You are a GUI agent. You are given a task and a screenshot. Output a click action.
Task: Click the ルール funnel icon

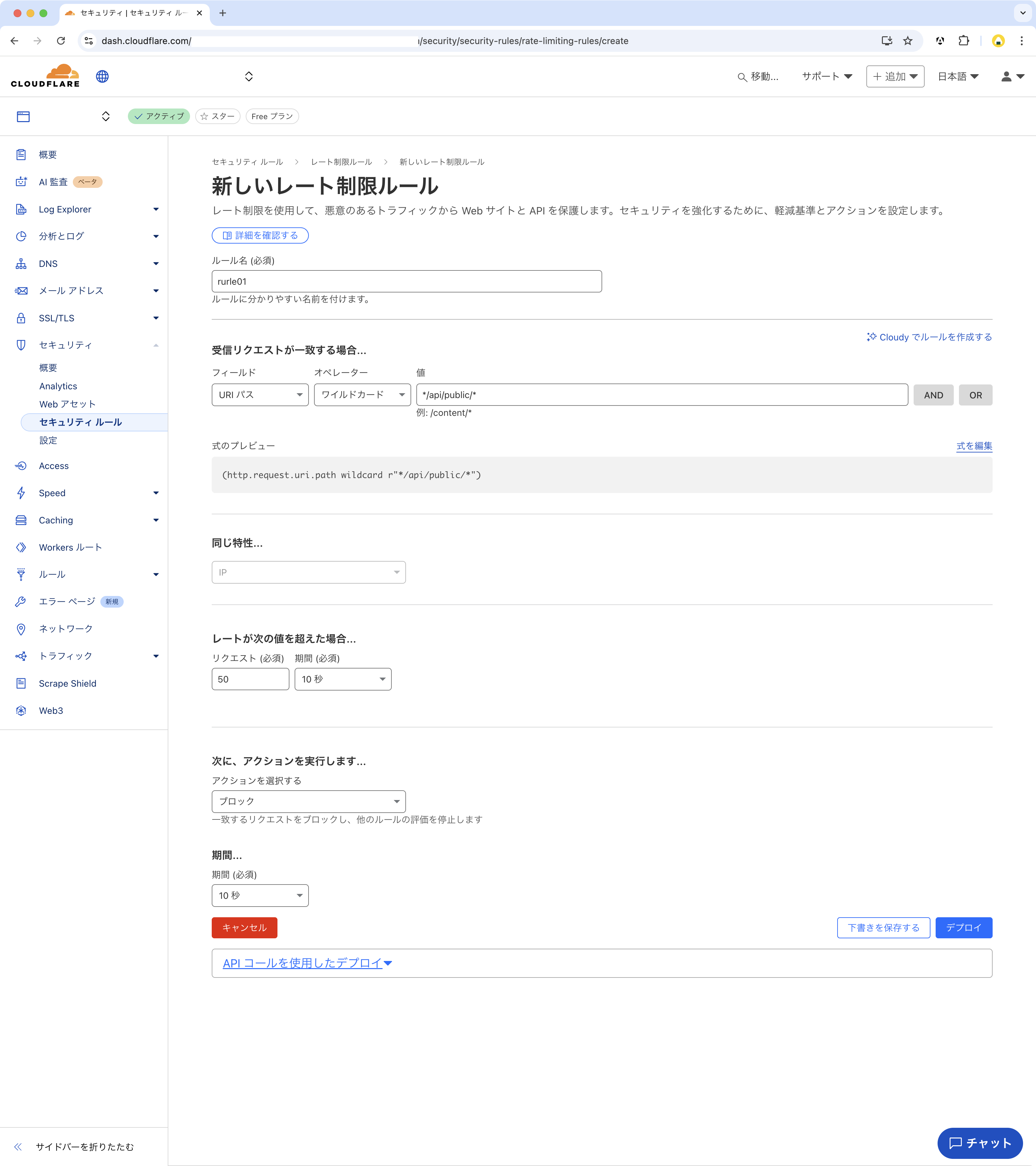click(21, 575)
